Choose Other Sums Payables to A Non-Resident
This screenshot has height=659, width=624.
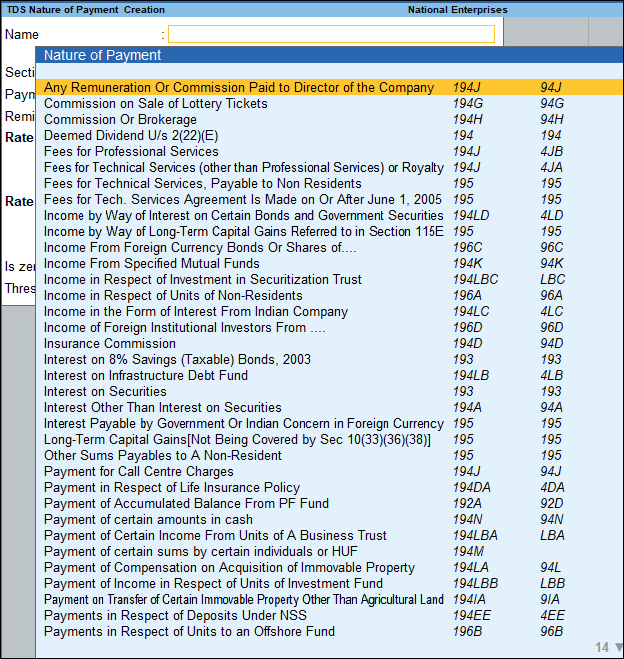click(329, 455)
